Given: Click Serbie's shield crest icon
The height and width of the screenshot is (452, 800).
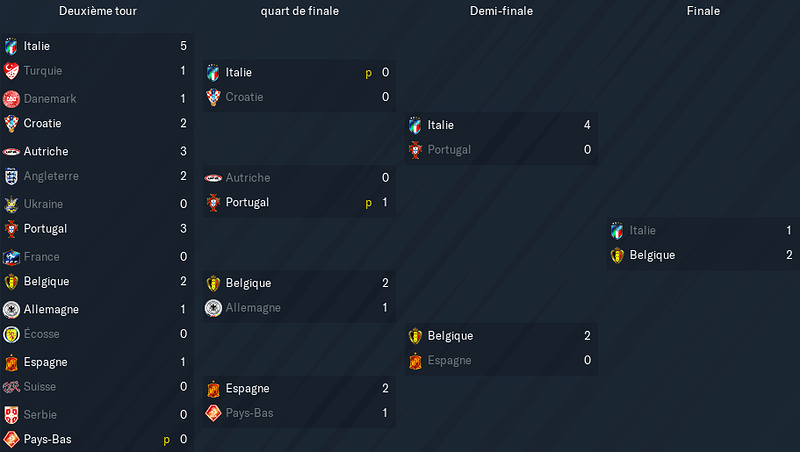Looking at the screenshot, I should point(11,415).
